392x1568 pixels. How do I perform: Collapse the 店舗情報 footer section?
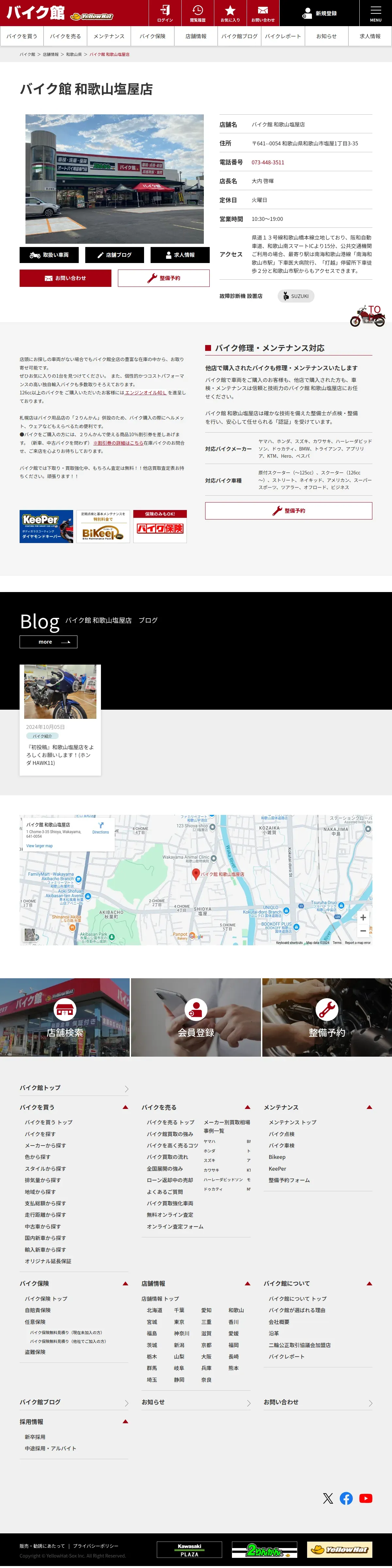(248, 1283)
